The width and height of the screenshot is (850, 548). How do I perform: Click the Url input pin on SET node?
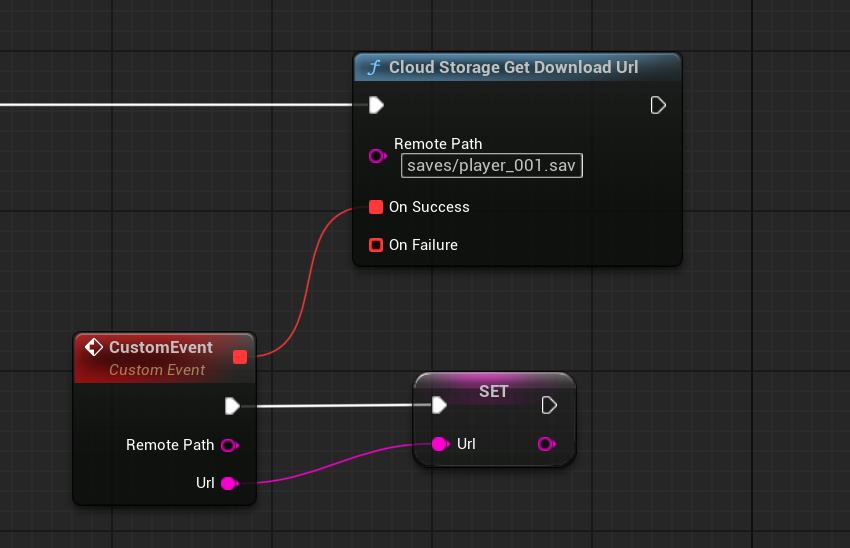[x=440, y=444]
